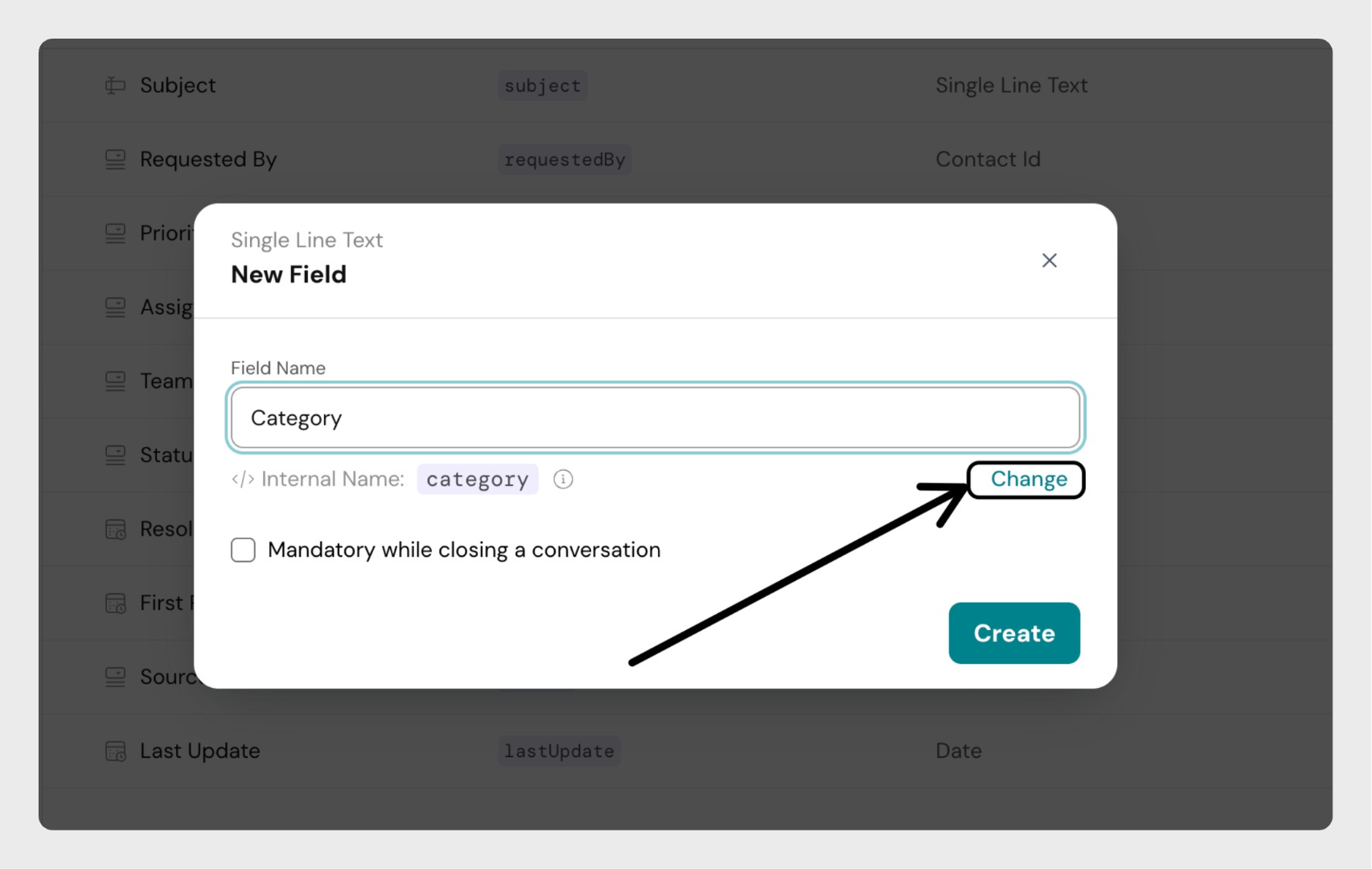Click the category internal name tag
This screenshot has height=869, width=1372.
tap(477, 480)
